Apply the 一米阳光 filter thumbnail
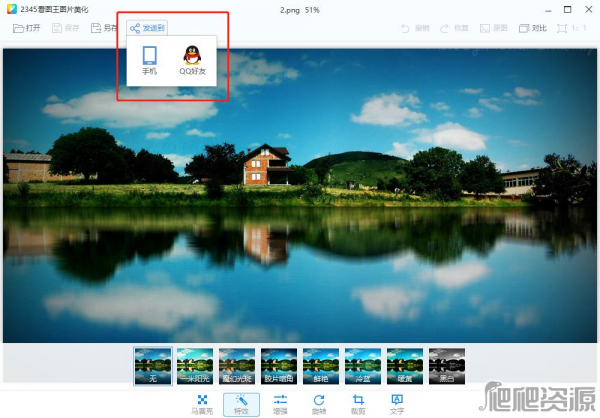 click(194, 365)
